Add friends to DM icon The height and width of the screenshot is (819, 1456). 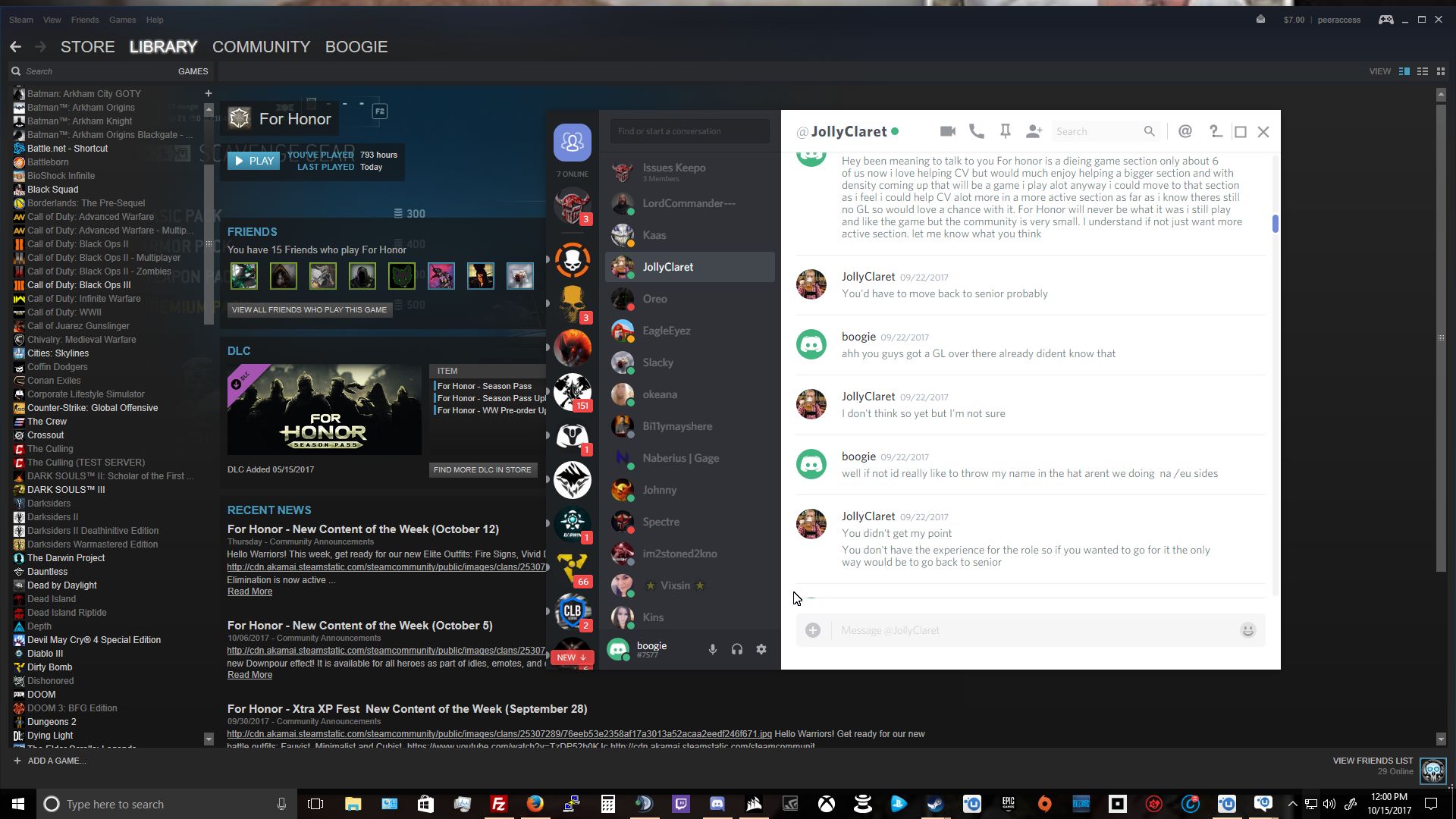tap(1034, 131)
